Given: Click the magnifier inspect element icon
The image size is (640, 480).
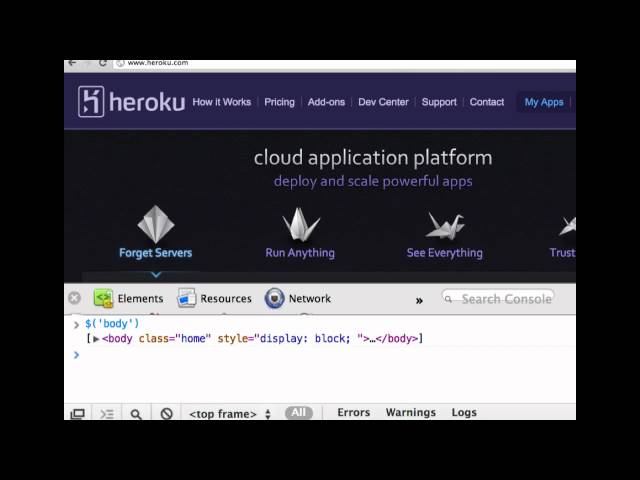Looking at the screenshot, I should click(x=136, y=414).
